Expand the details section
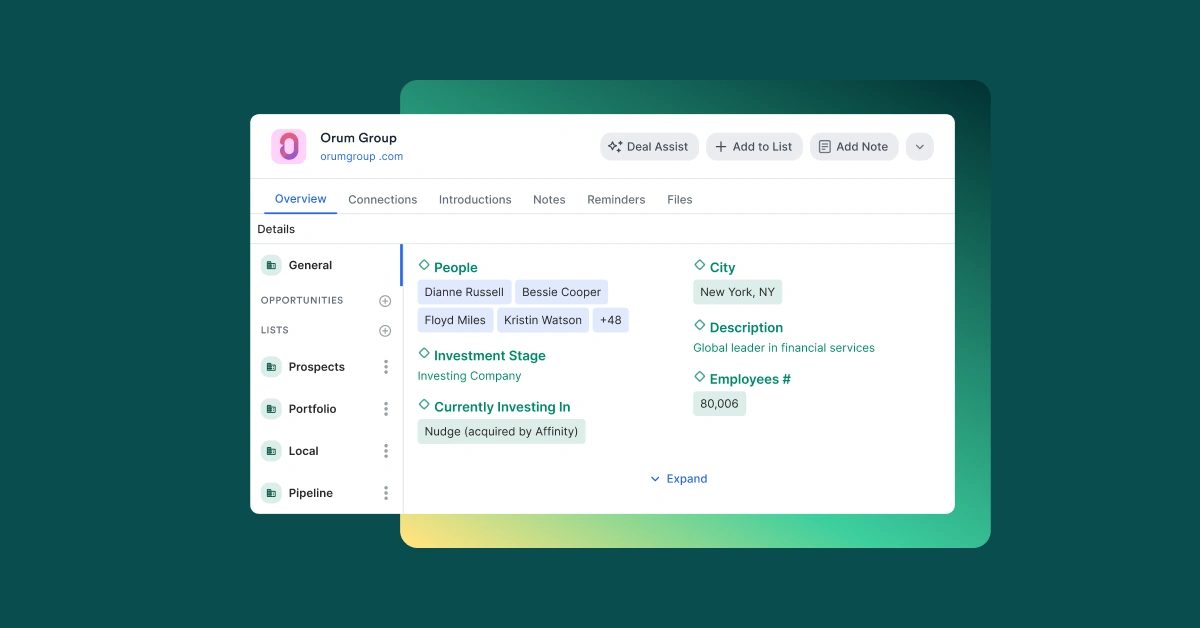The height and width of the screenshot is (628, 1200). coord(678,479)
